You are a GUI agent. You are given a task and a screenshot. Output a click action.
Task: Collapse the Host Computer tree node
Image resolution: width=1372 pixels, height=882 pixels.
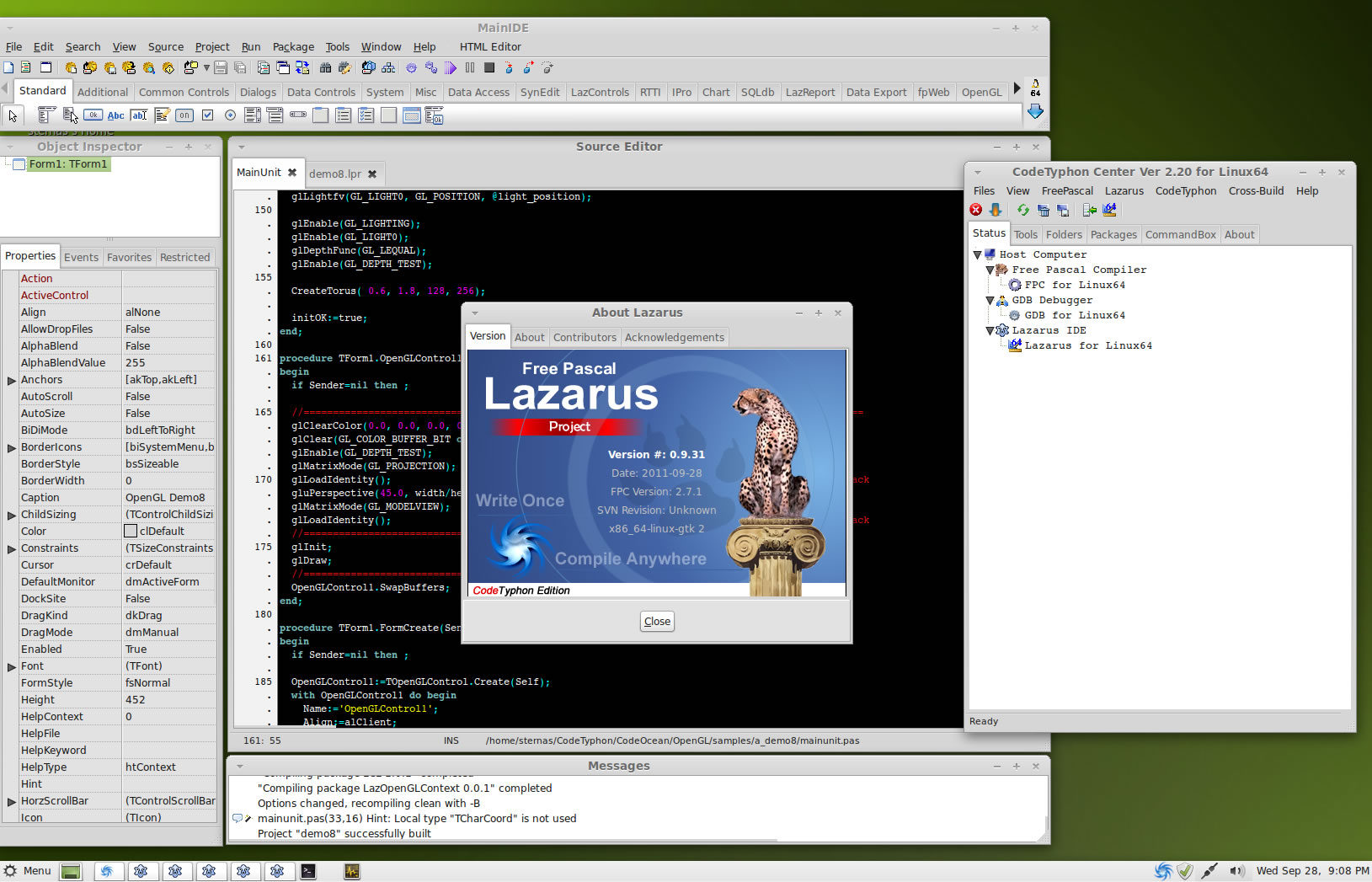click(x=978, y=254)
